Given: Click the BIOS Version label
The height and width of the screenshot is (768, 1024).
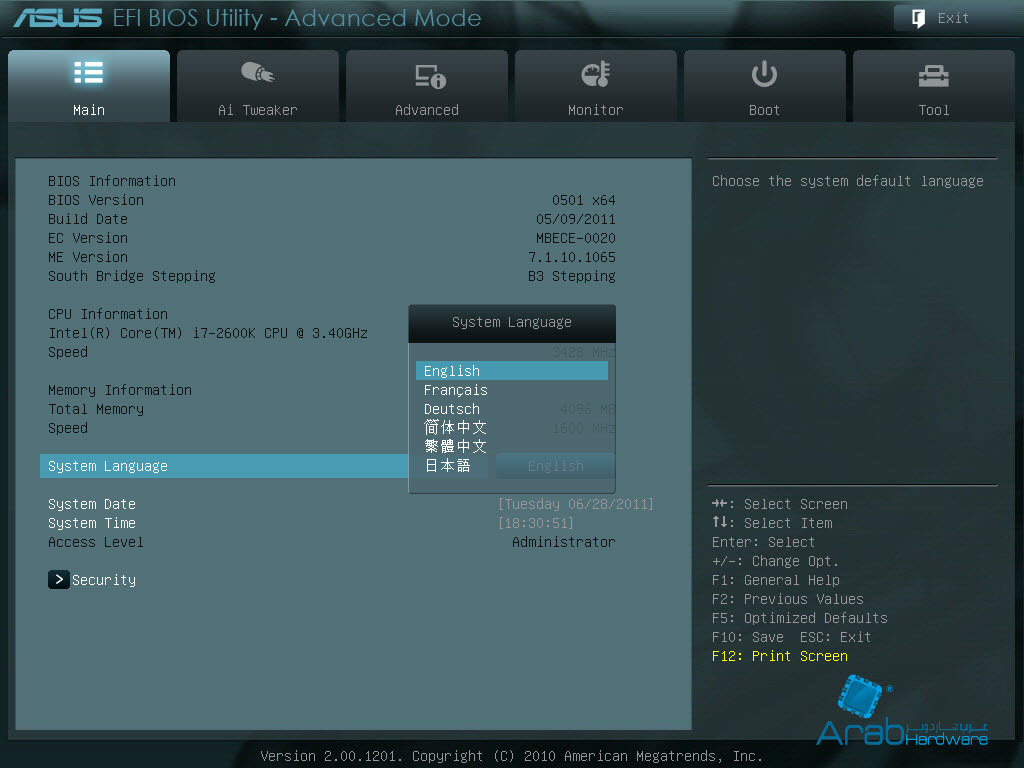Looking at the screenshot, I should point(95,200).
